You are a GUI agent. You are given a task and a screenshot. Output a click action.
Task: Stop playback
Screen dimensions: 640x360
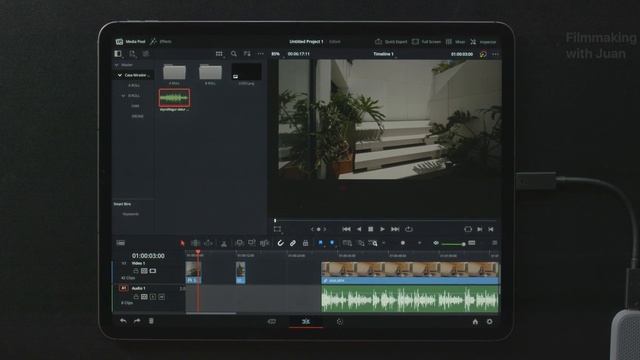point(370,229)
